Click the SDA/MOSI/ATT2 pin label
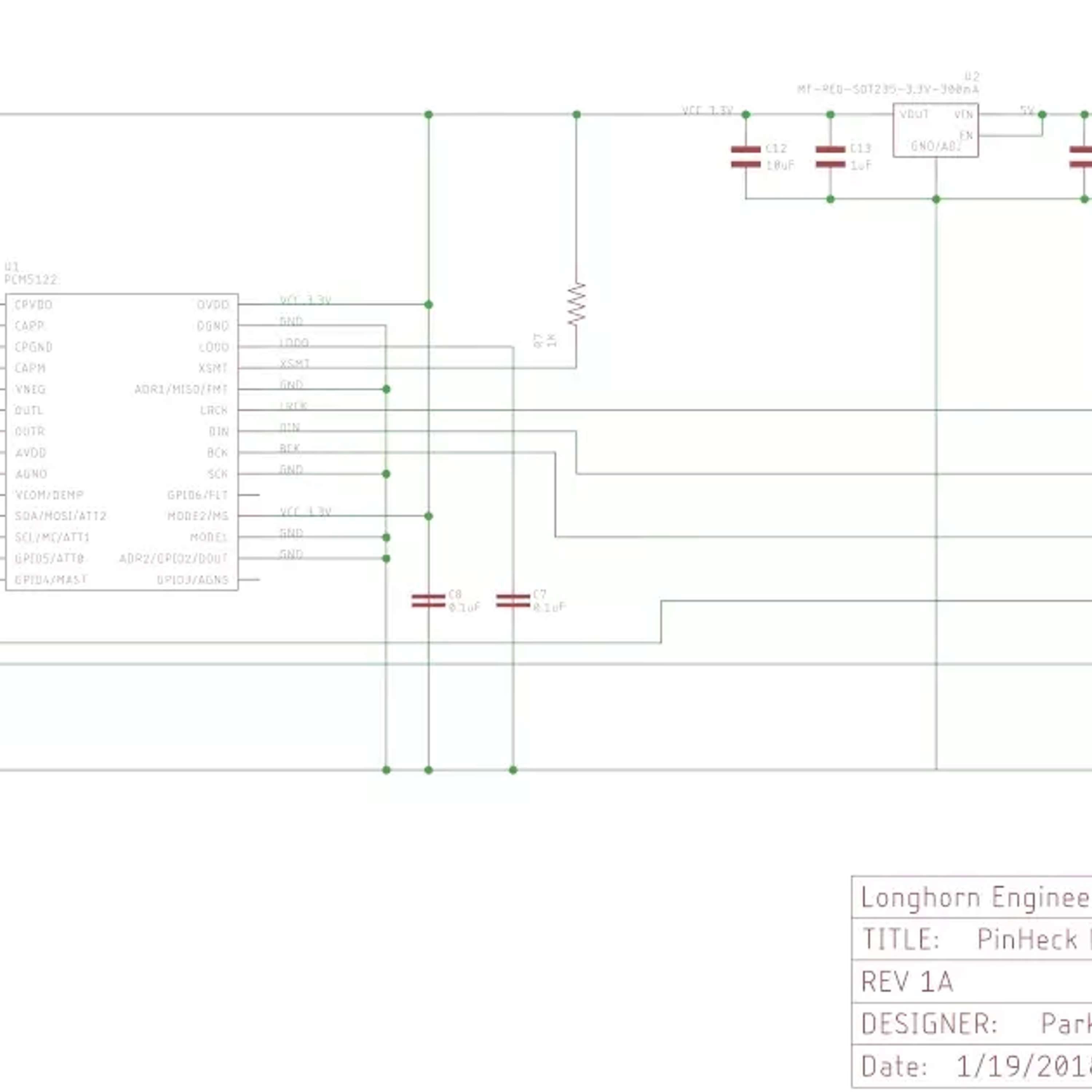The image size is (1092, 1092). (x=60, y=515)
